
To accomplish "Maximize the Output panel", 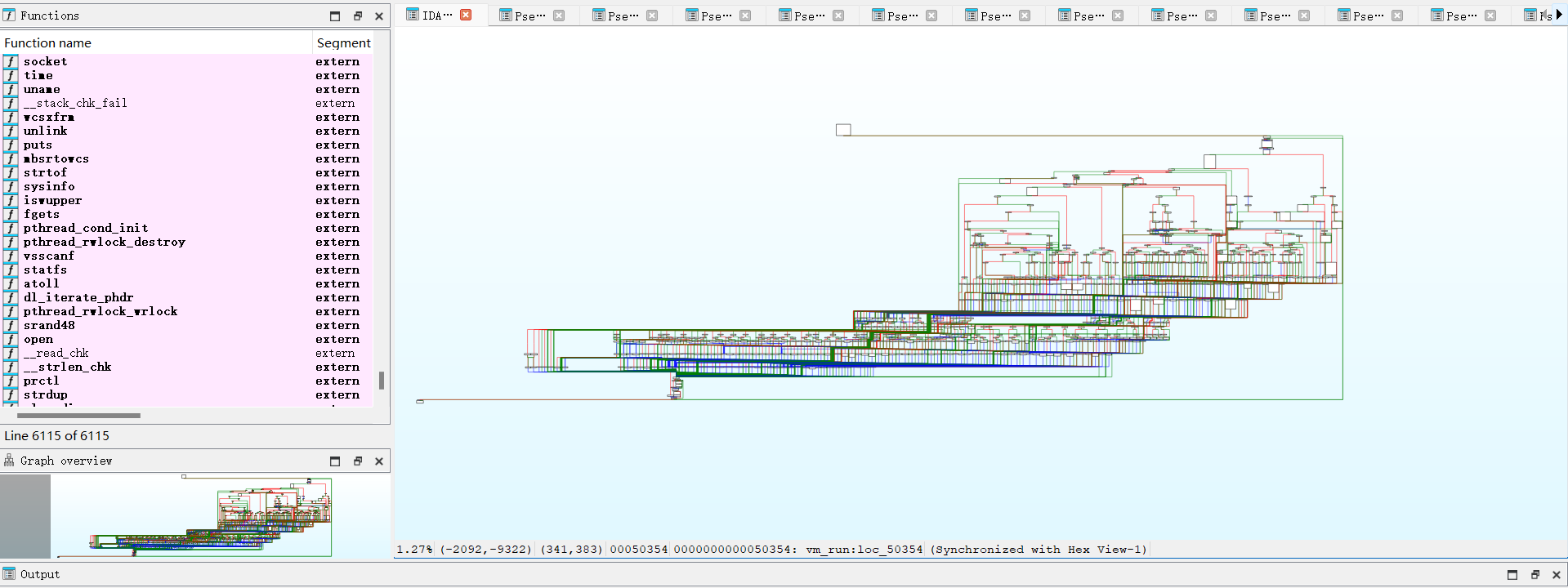I will tap(1512, 574).
